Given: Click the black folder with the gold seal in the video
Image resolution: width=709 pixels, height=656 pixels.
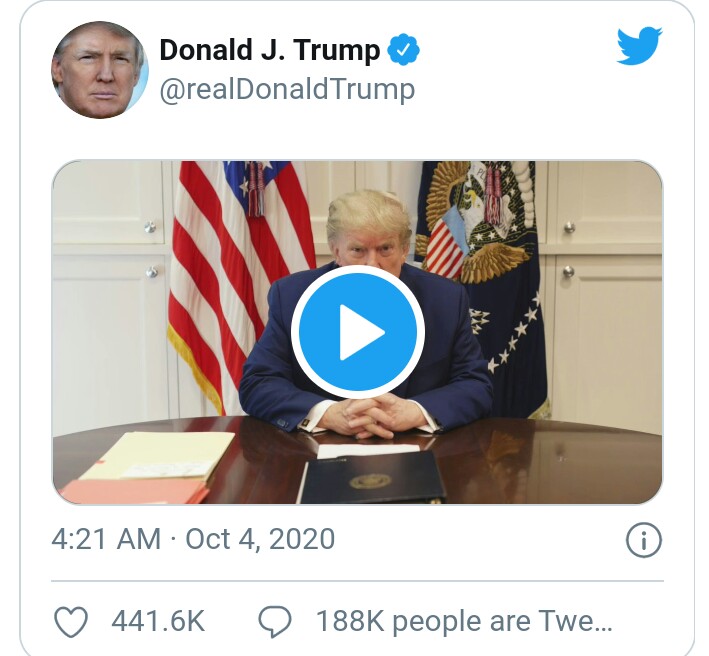Looking at the screenshot, I should pyautogui.click(x=372, y=477).
